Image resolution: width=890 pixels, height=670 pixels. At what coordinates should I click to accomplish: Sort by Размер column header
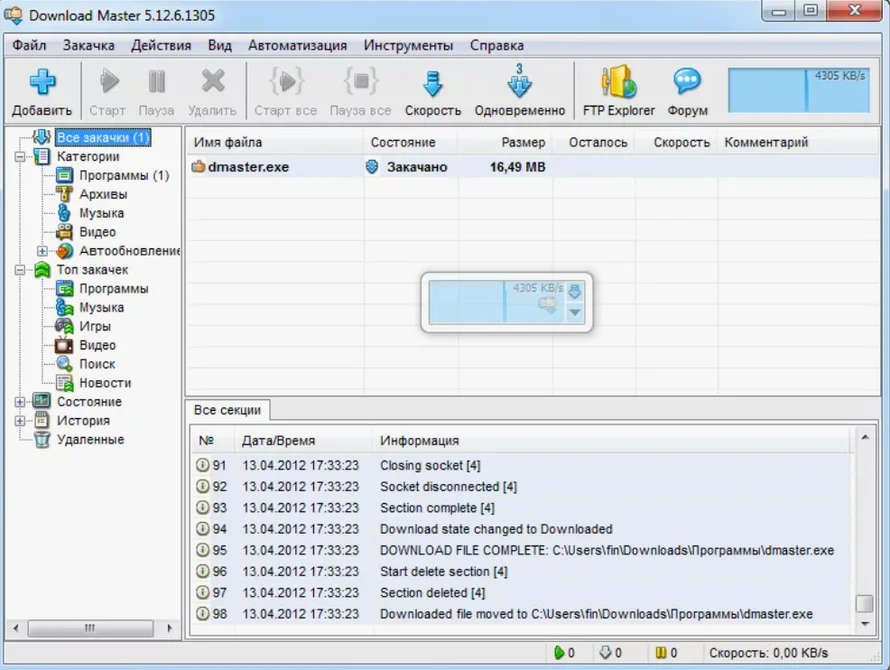[505, 143]
